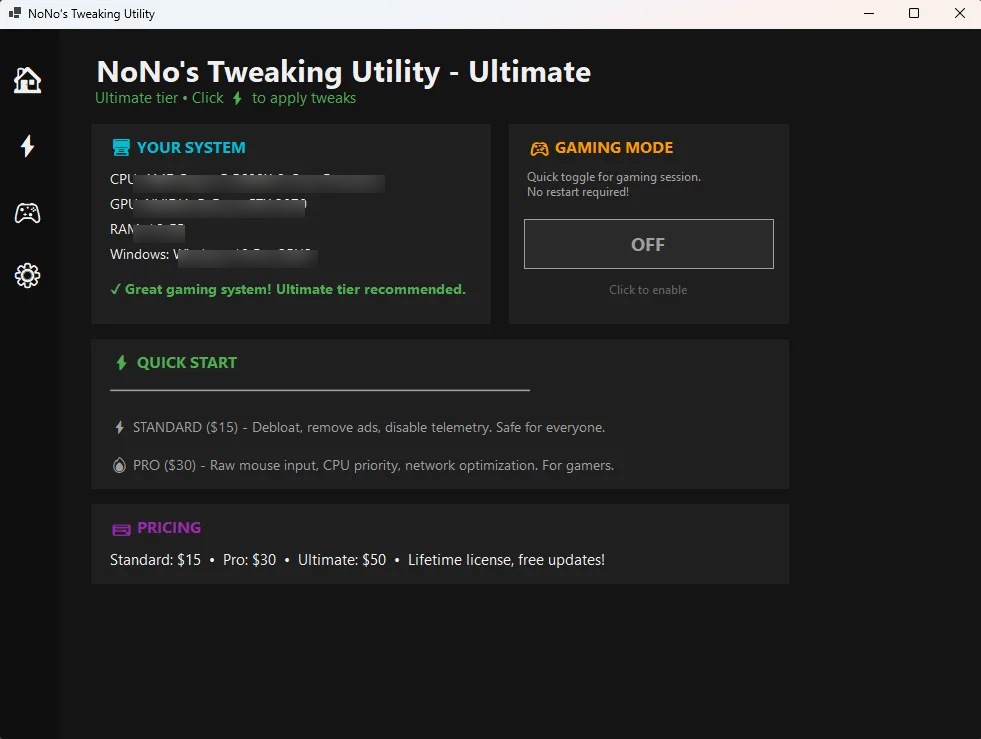This screenshot has width=981, height=739.
Task: Click the card icon beside PRICING
Action: [121, 527]
